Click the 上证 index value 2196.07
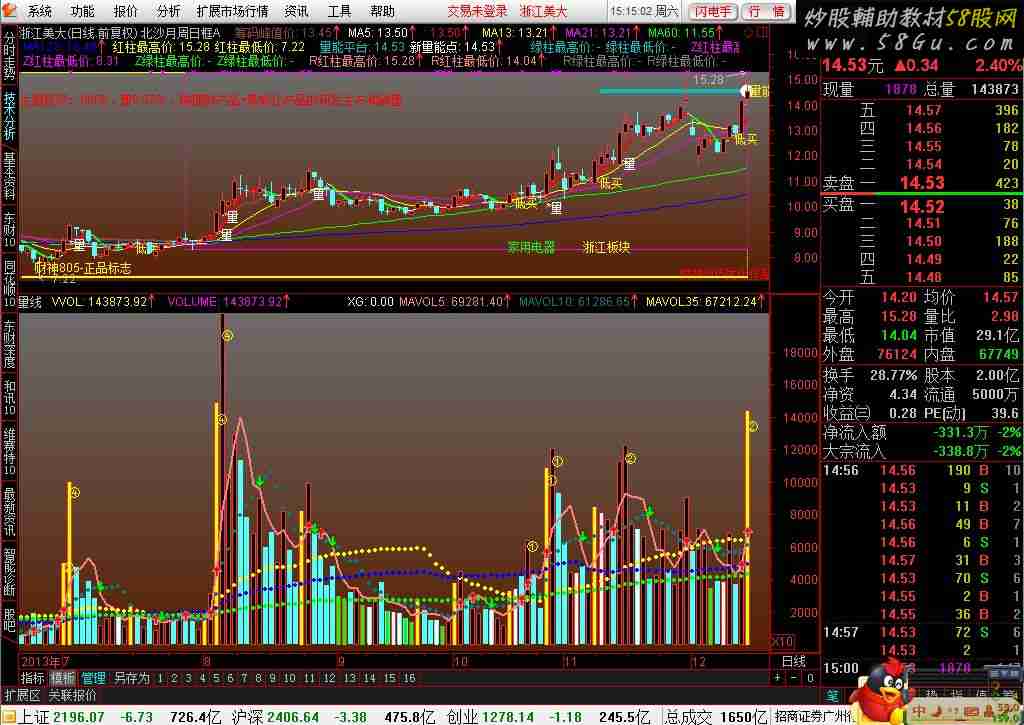 (x=78, y=717)
